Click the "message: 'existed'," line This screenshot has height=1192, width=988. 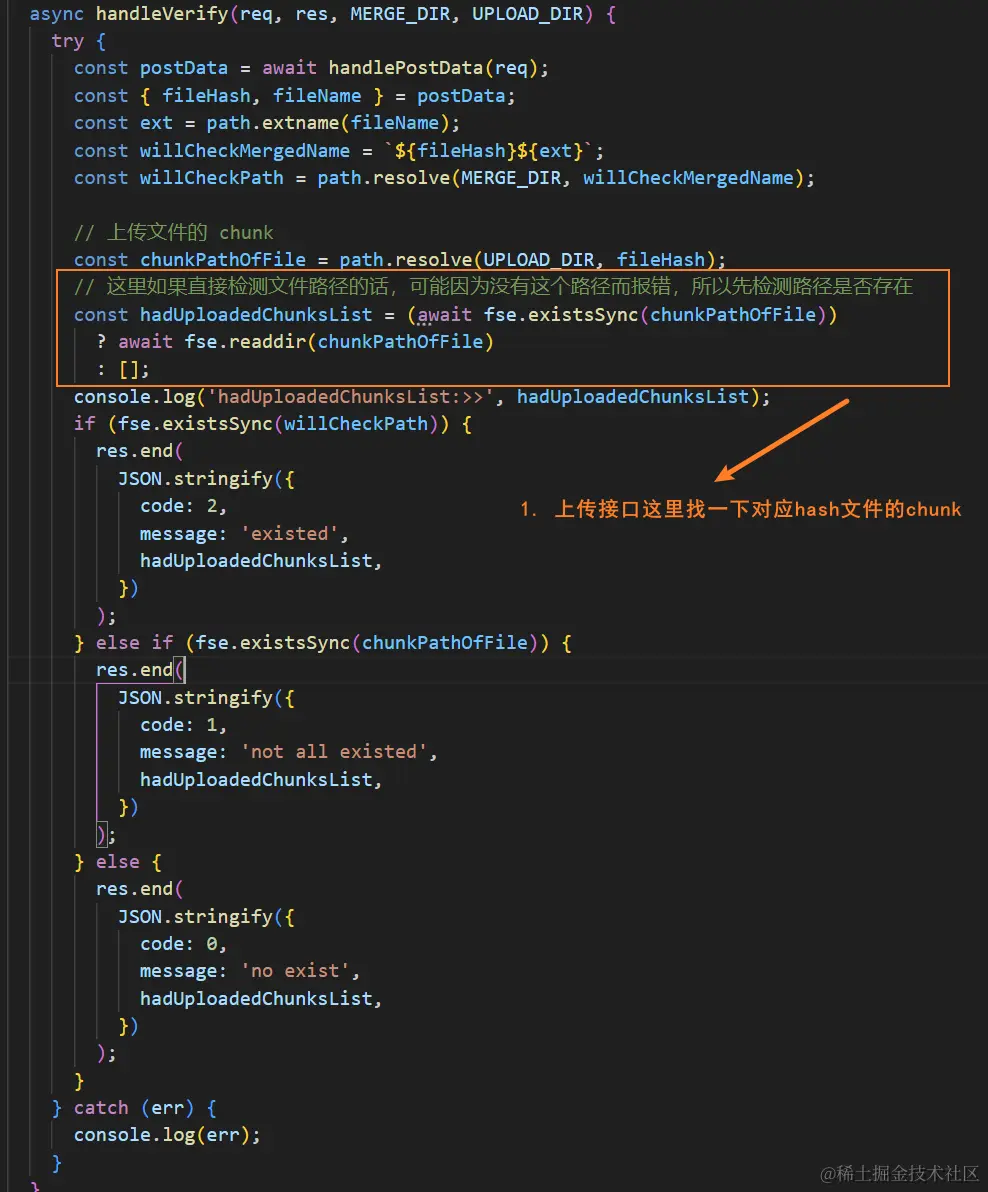[x=244, y=534]
